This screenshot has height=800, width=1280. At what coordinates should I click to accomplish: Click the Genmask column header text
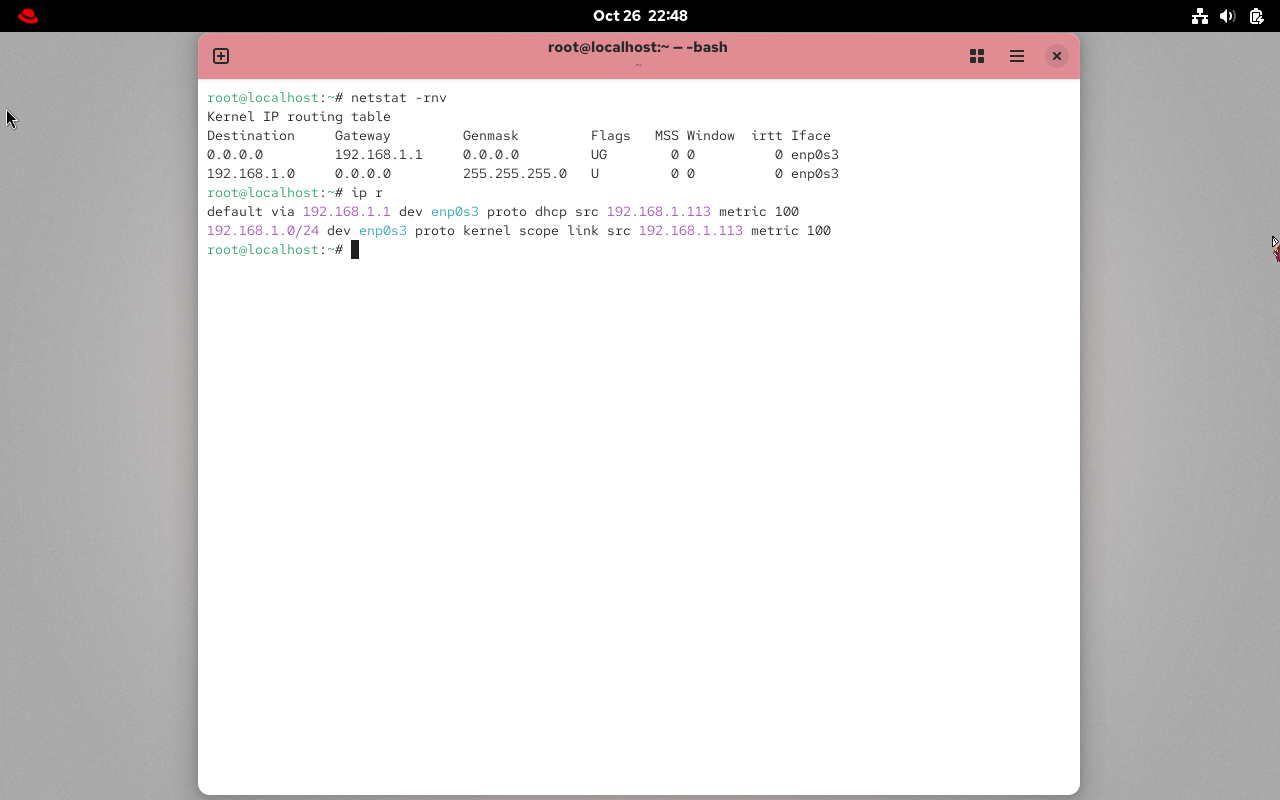tap(490, 135)
